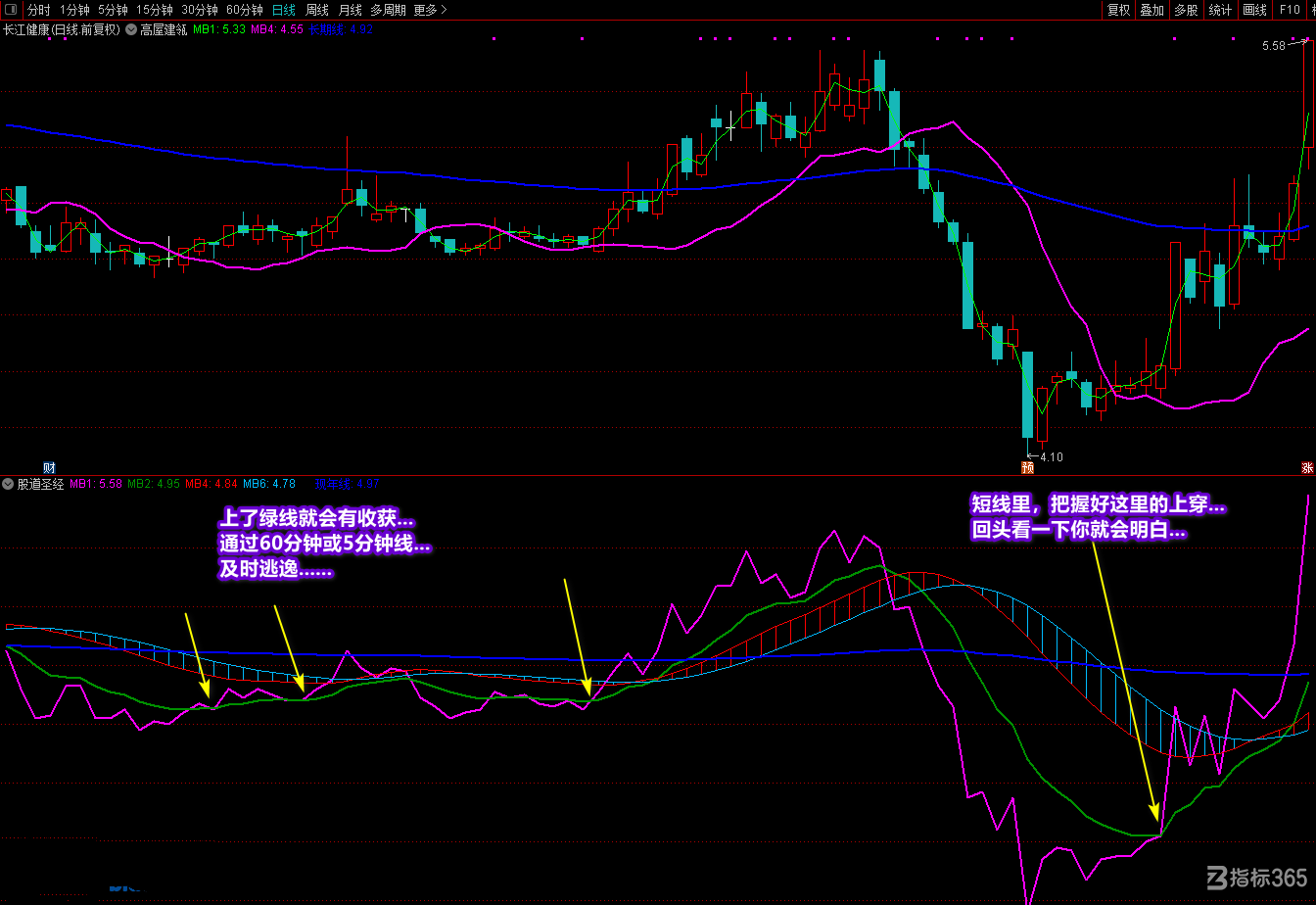Image resolution: width=1316 pixels, height=905 pixels.
Task: Click sub-chart MB4: 4.84 value
Action: click(x=211, y=484)
